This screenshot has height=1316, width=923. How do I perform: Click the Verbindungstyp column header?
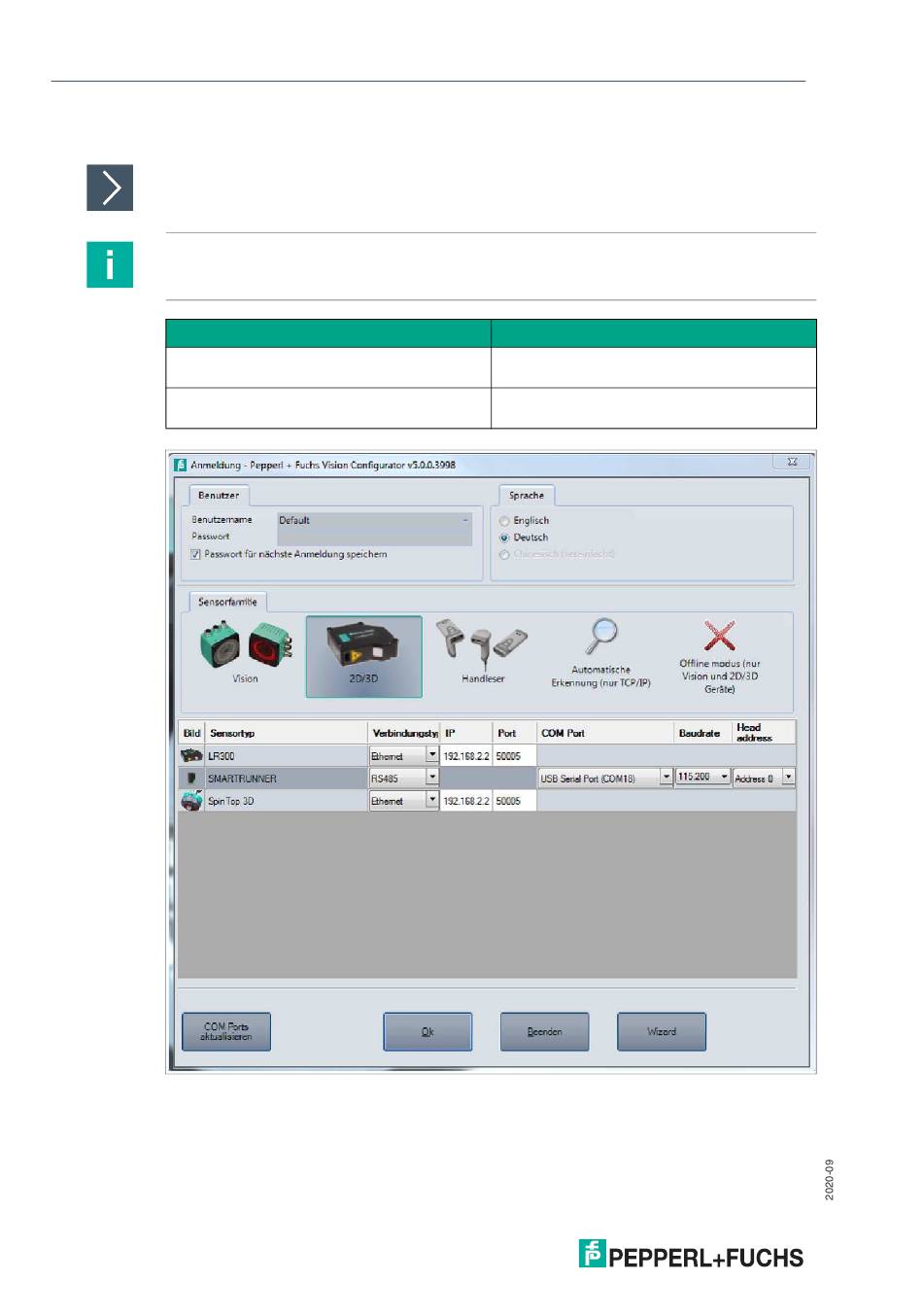tap(404, 733)
